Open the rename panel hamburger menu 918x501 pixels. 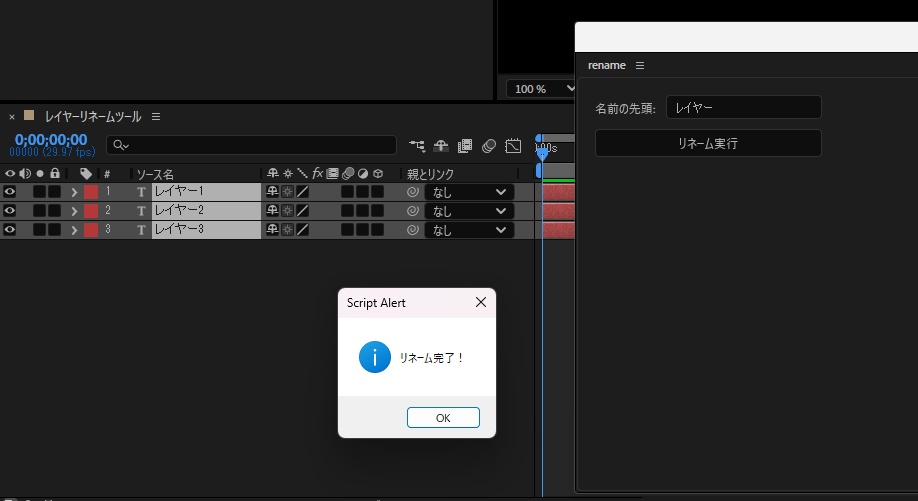[x=640, y=66]
